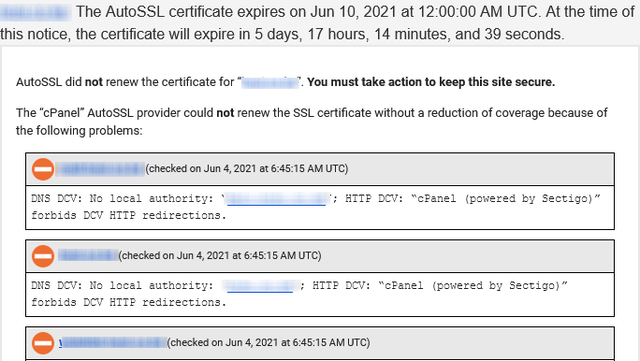Open blurred domain link in third problem header
Image resolution: width=640 pixels, height=361 pixels.
tap(112, 343)
